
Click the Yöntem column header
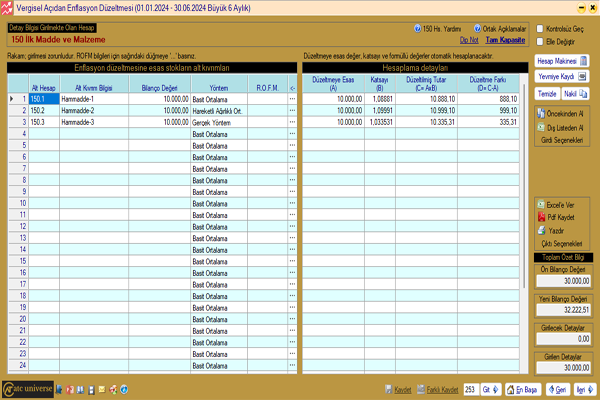pos(219,84)
